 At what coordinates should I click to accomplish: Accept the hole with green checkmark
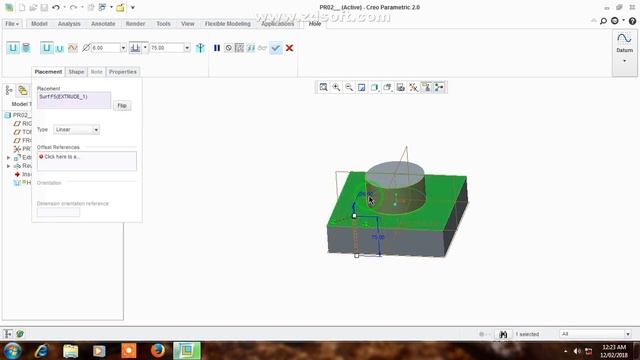(x=276, y=48)
